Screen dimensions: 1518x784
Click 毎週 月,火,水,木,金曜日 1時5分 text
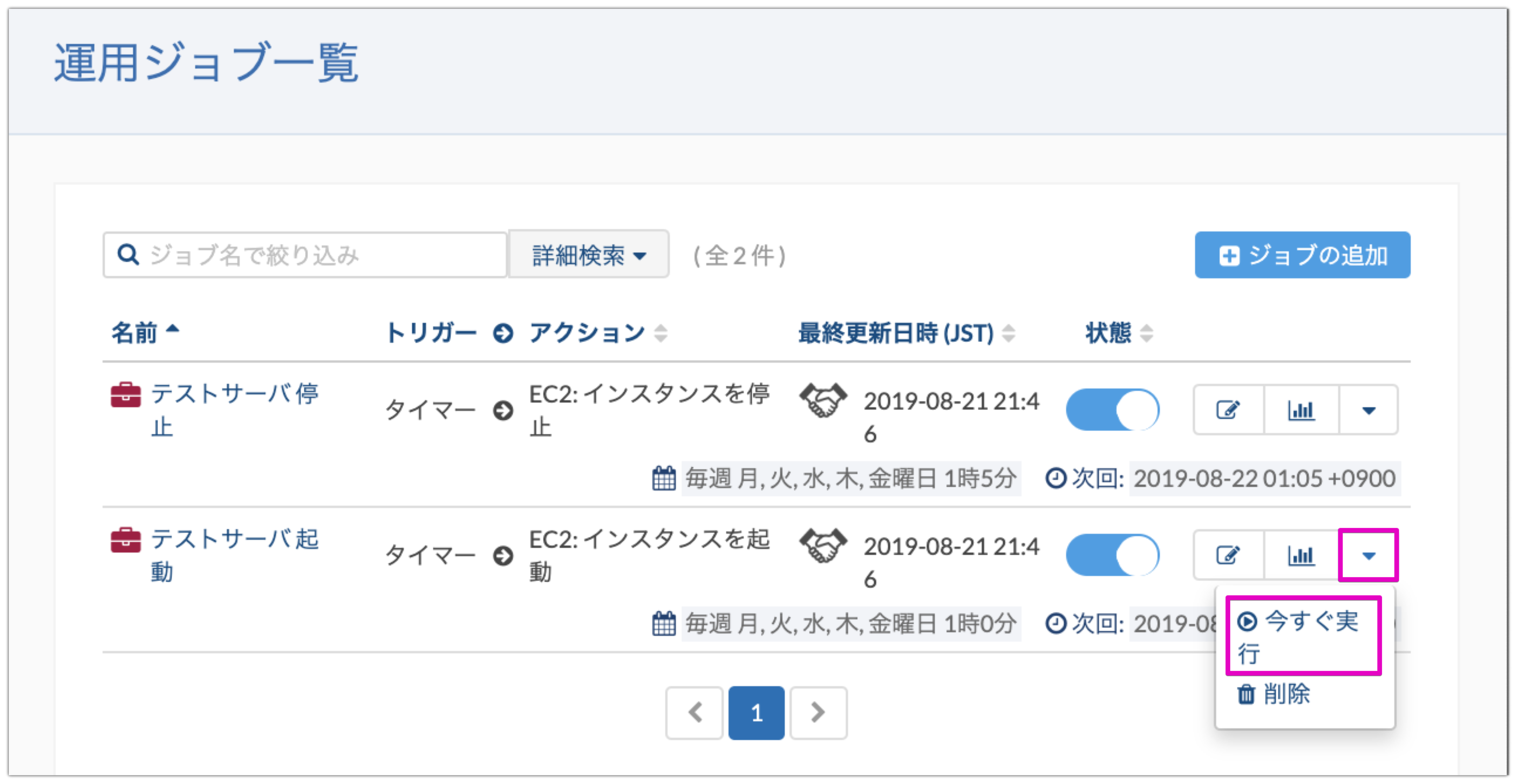tap(851, 478)
